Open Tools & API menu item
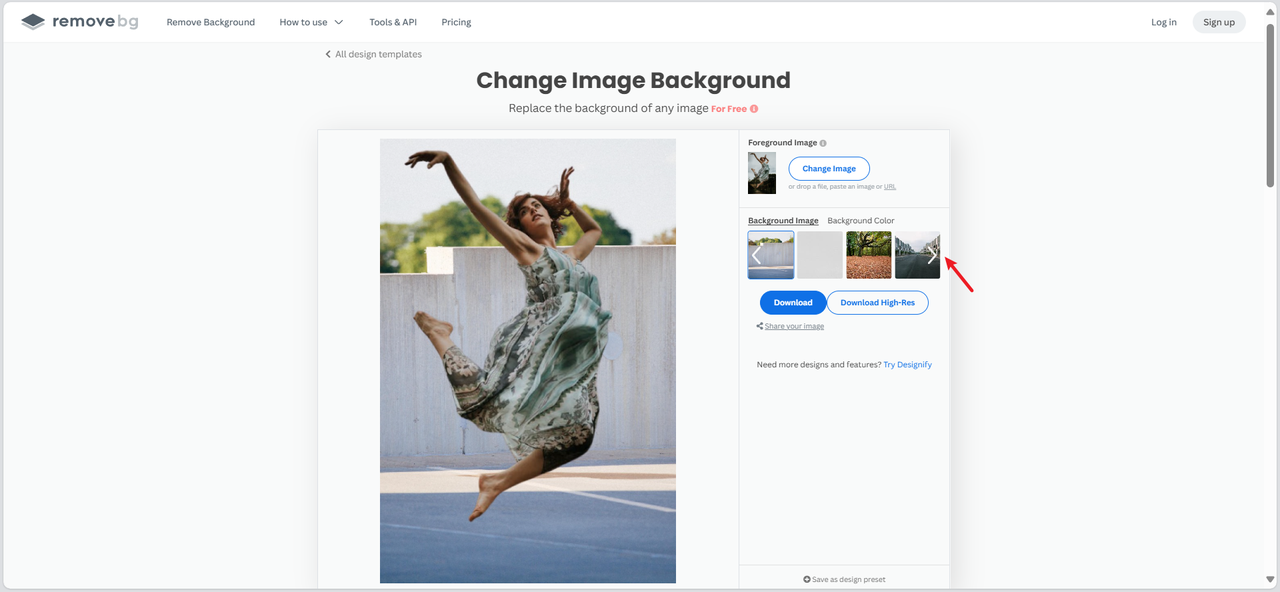Screen dimensions: 1280x592 393,22
